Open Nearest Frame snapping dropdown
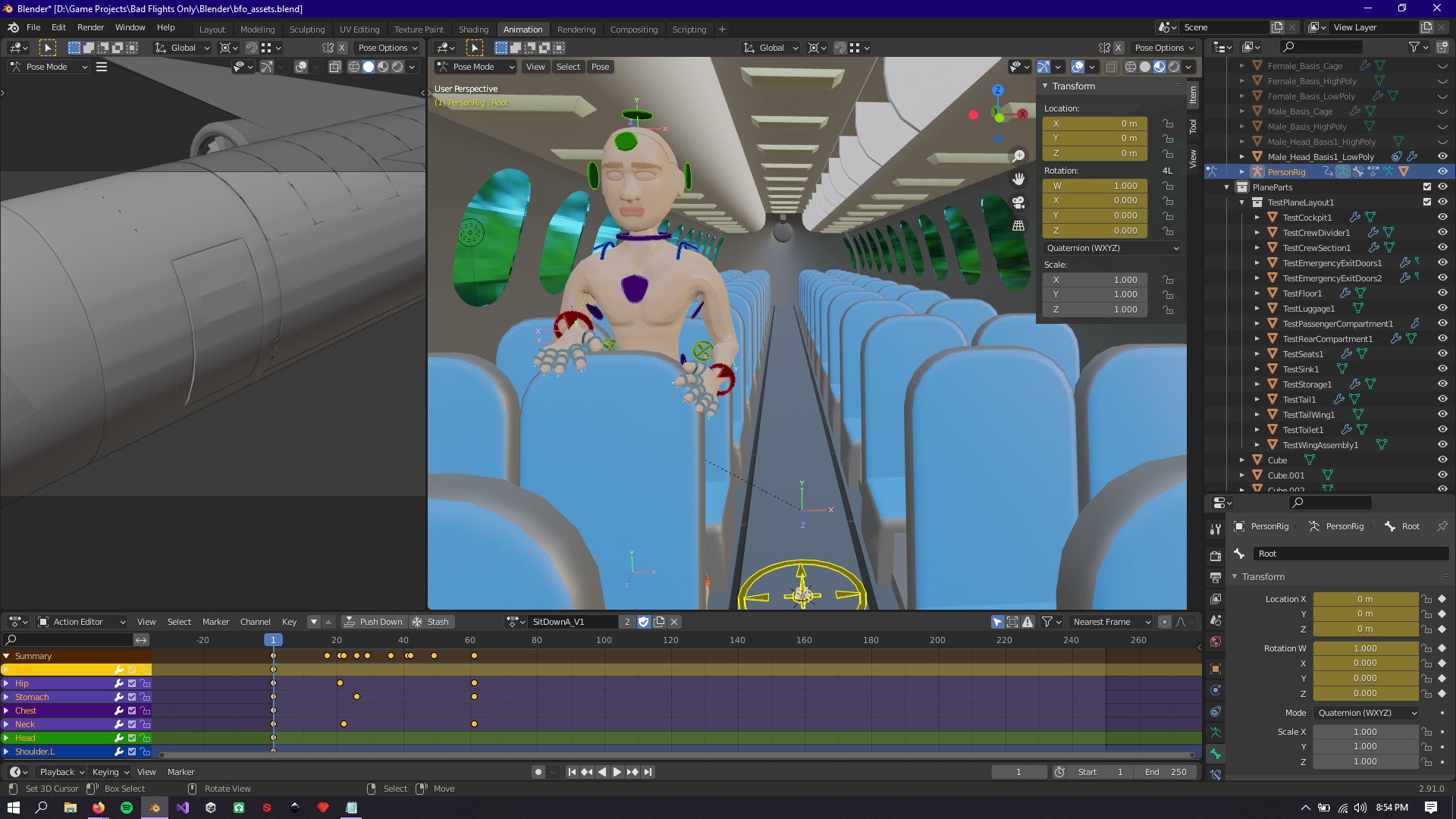The height and width of the screenshot is (819, 1456). [1110, 622]
